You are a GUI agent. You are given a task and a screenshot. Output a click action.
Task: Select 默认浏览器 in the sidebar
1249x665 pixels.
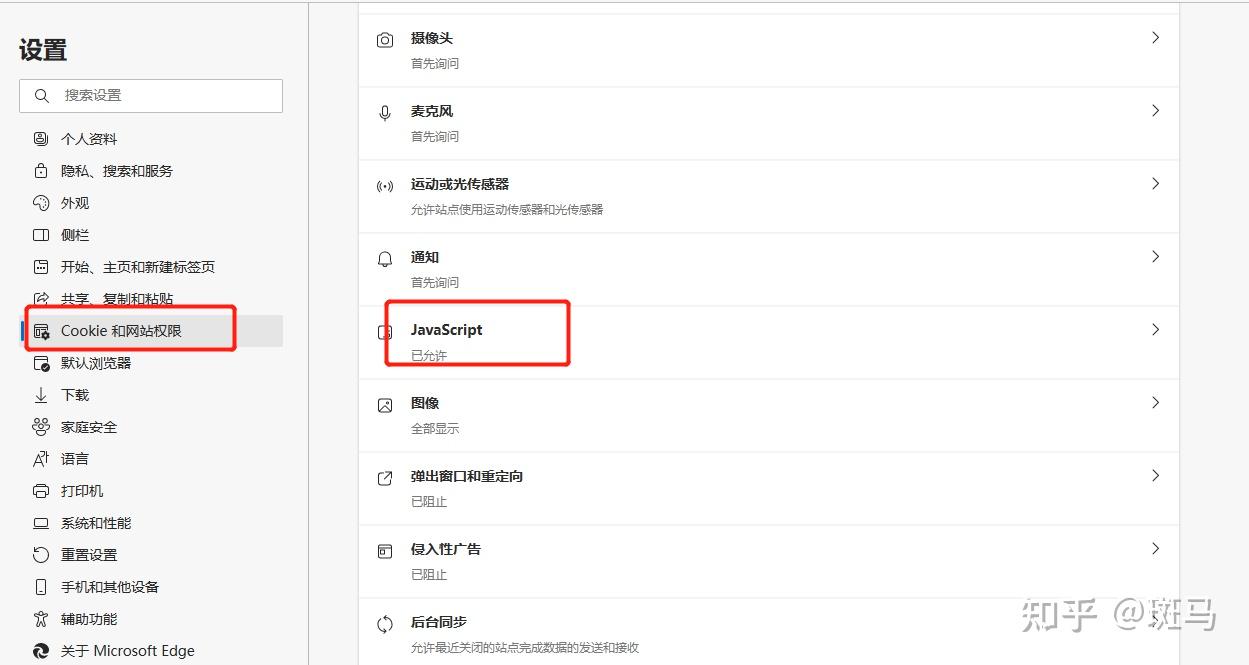click(96, 362)
